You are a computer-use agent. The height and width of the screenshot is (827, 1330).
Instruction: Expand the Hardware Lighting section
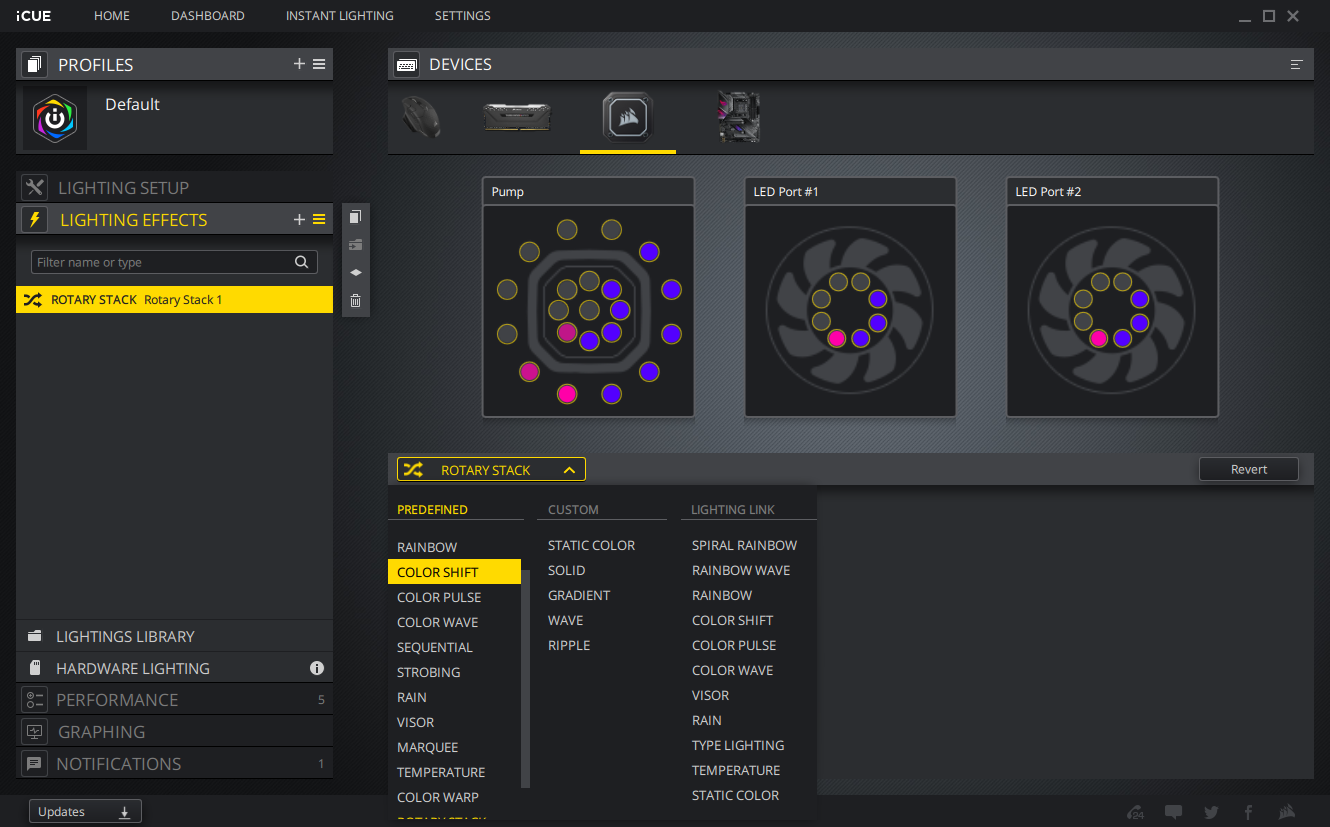pos(174,668)
